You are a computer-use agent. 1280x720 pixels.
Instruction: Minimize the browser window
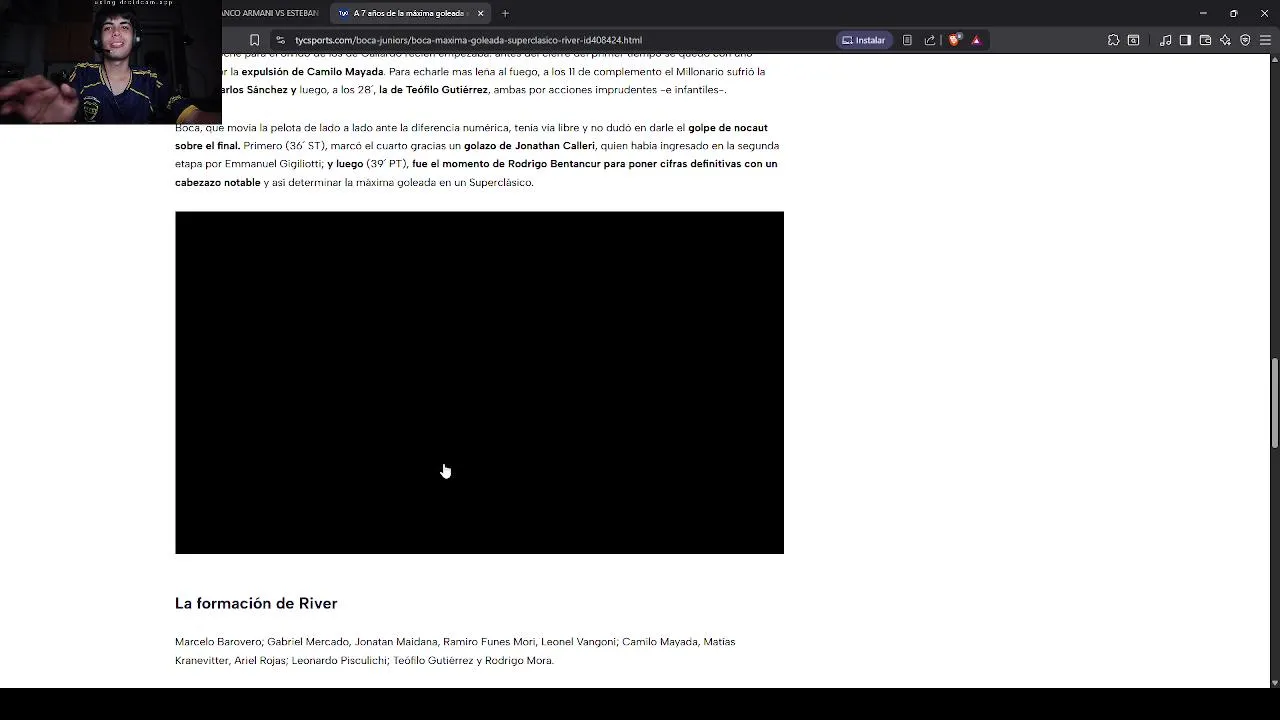click(1203, 13)
